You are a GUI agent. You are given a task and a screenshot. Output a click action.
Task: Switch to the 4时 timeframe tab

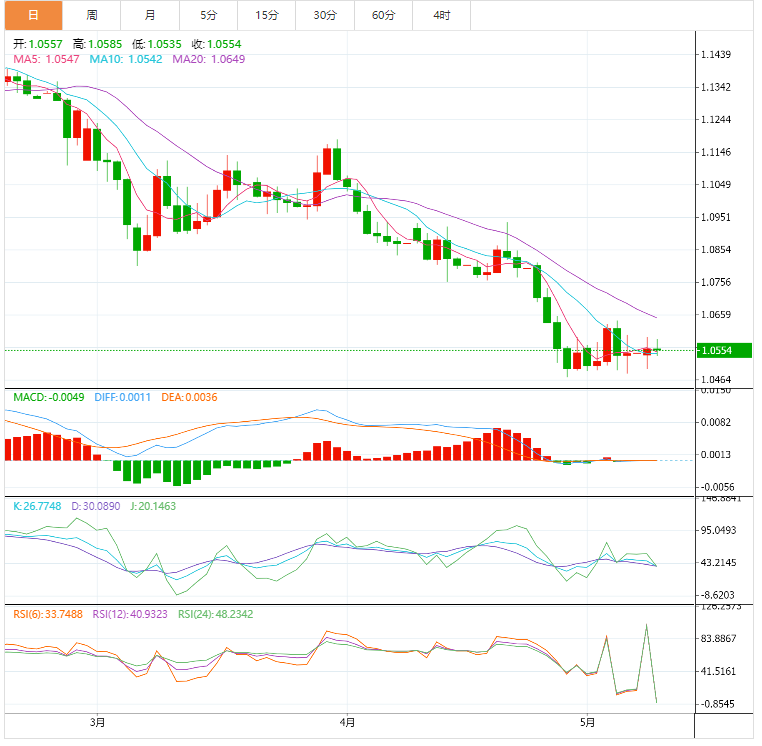(x=441, y=15)
